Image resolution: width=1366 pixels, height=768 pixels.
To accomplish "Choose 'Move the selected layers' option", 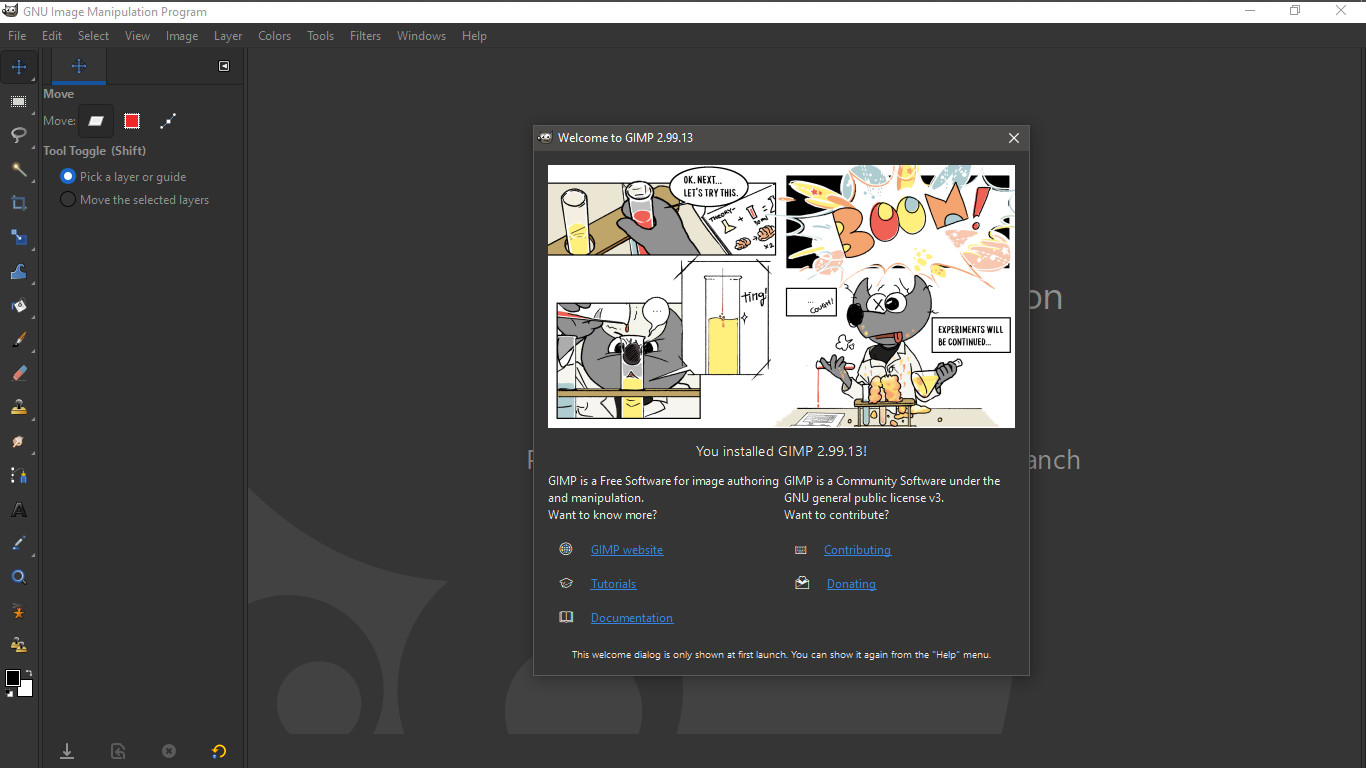I will [x=135, y=200].
